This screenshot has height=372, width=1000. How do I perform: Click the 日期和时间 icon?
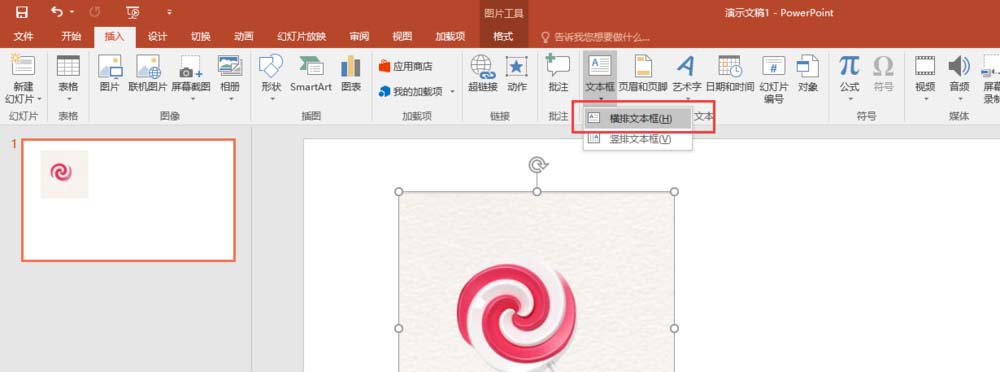[x=730, y=66]
